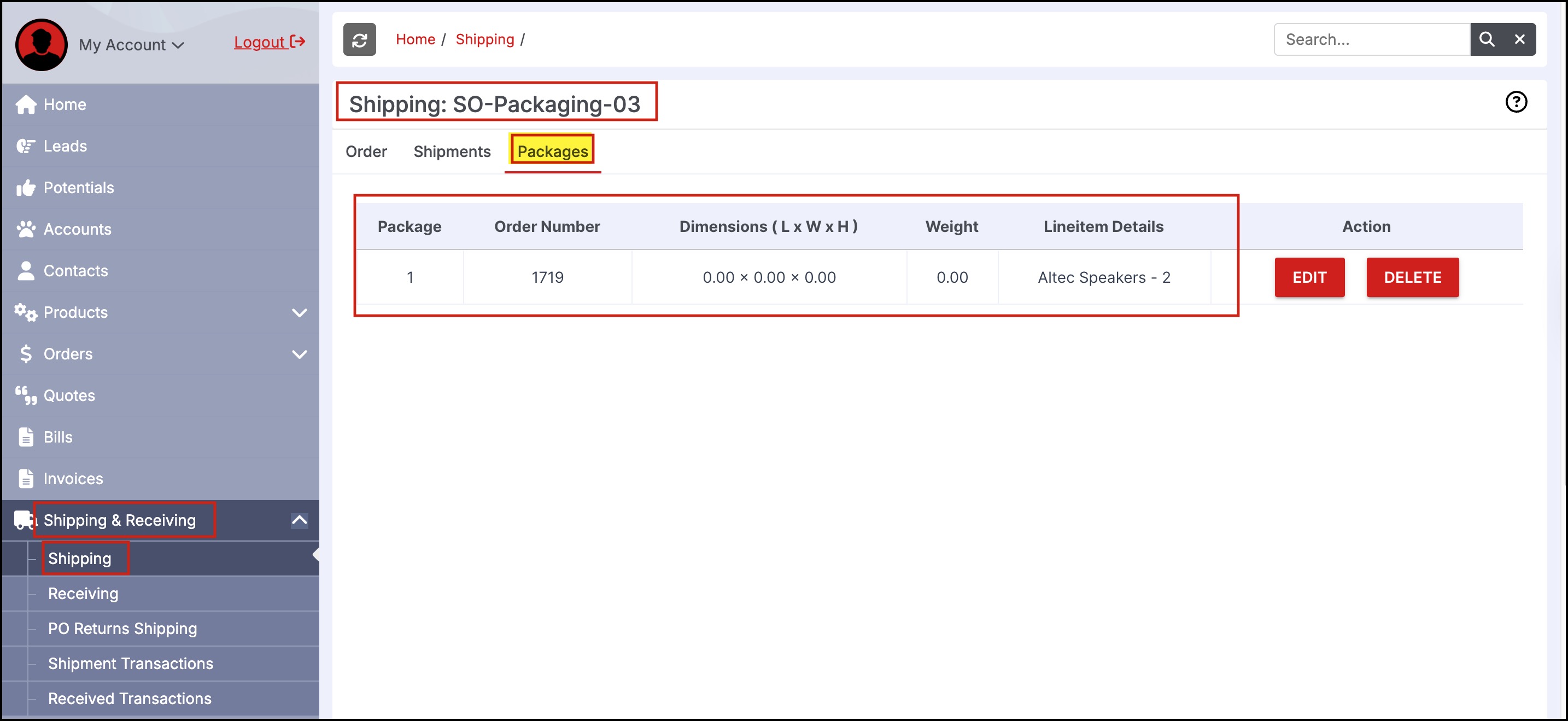Switch to the Shipments tab
This screenshot has height=721, width=1568.
click(x=452, y=152)
